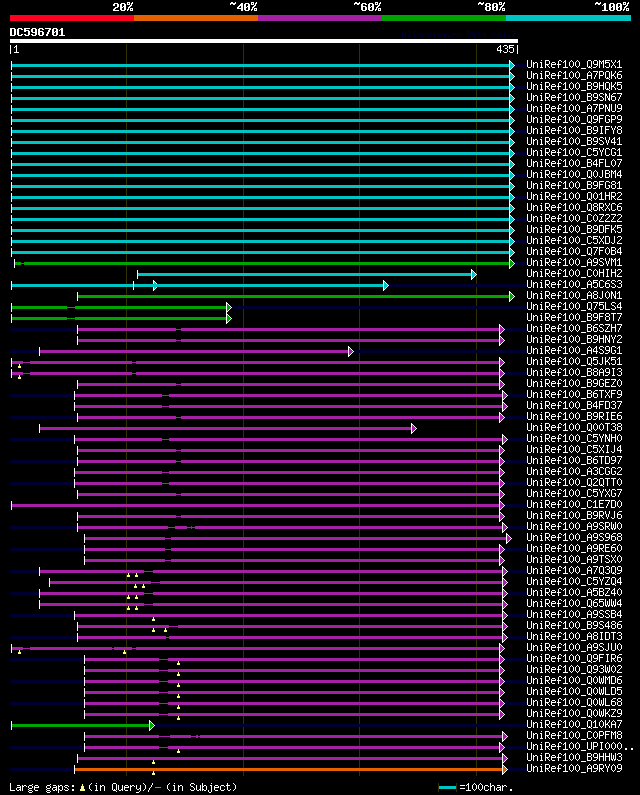
Task: Click the orange ~40% identity legend segment
Action: pyautogui.click(x=196, y=18)
